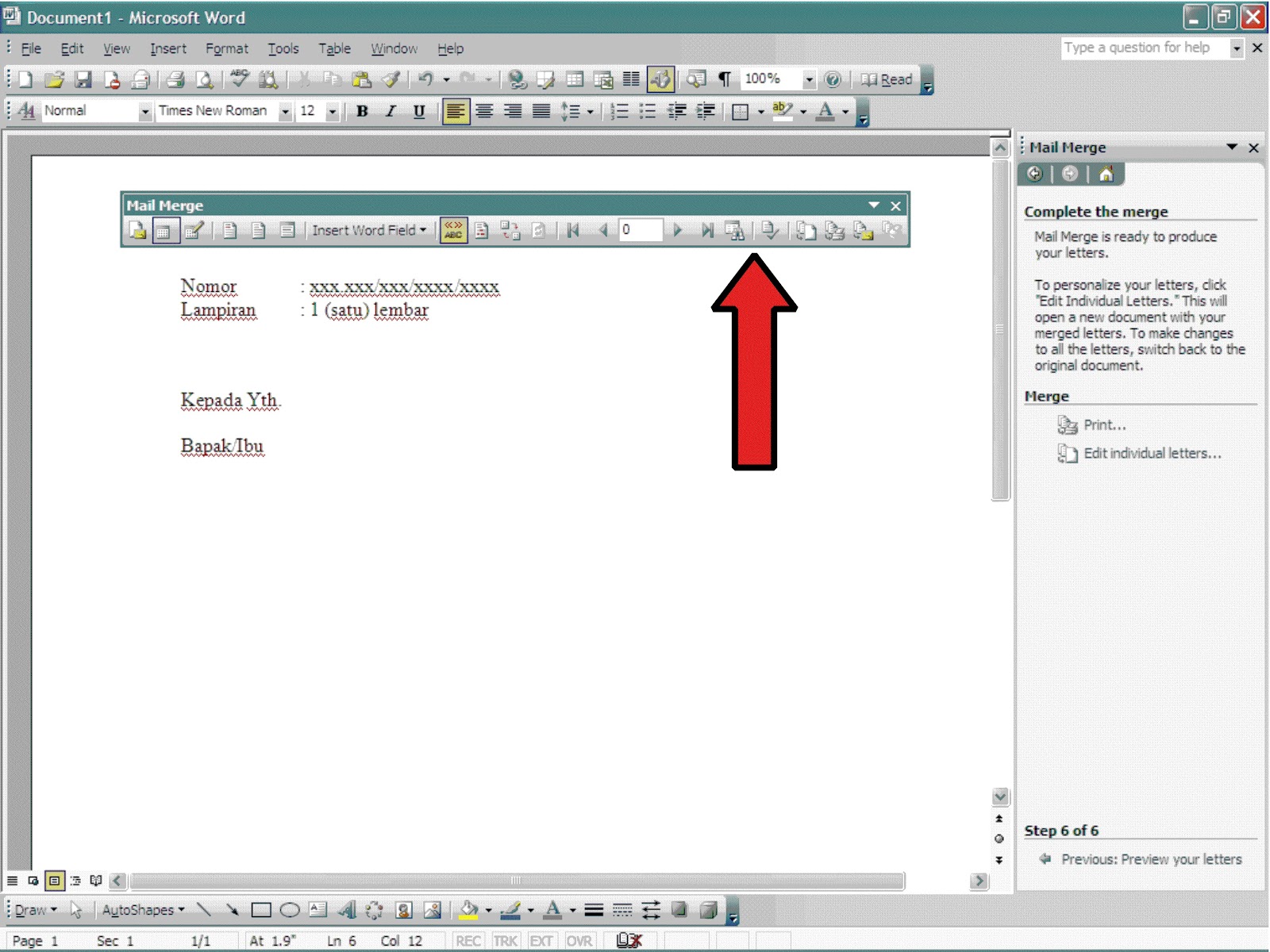This screenshot has width=1270, height=952.
Task: Click Merge to Printer icon
Action: [x=834, y=230]
